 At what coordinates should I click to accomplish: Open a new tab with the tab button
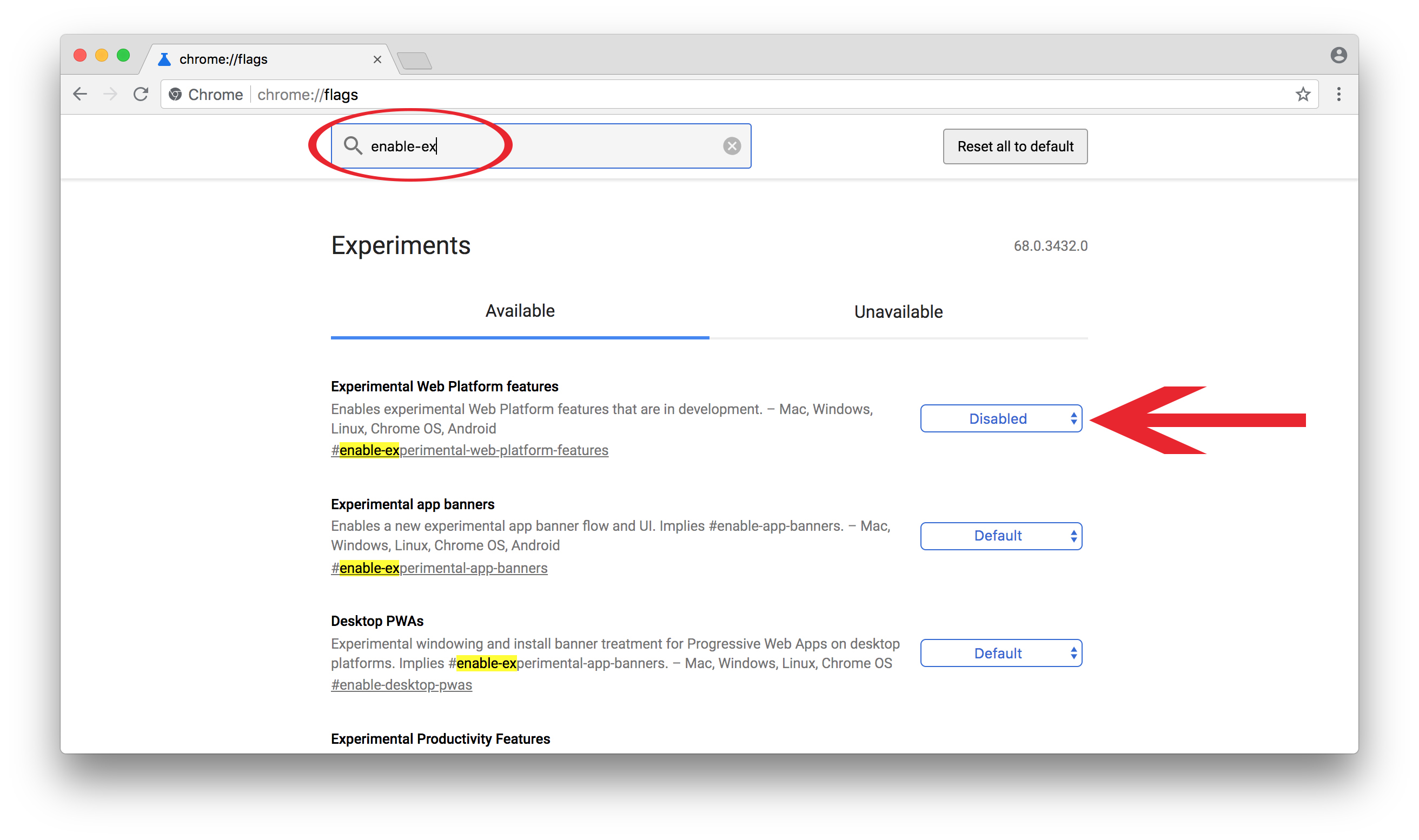(x=414, y=60)
